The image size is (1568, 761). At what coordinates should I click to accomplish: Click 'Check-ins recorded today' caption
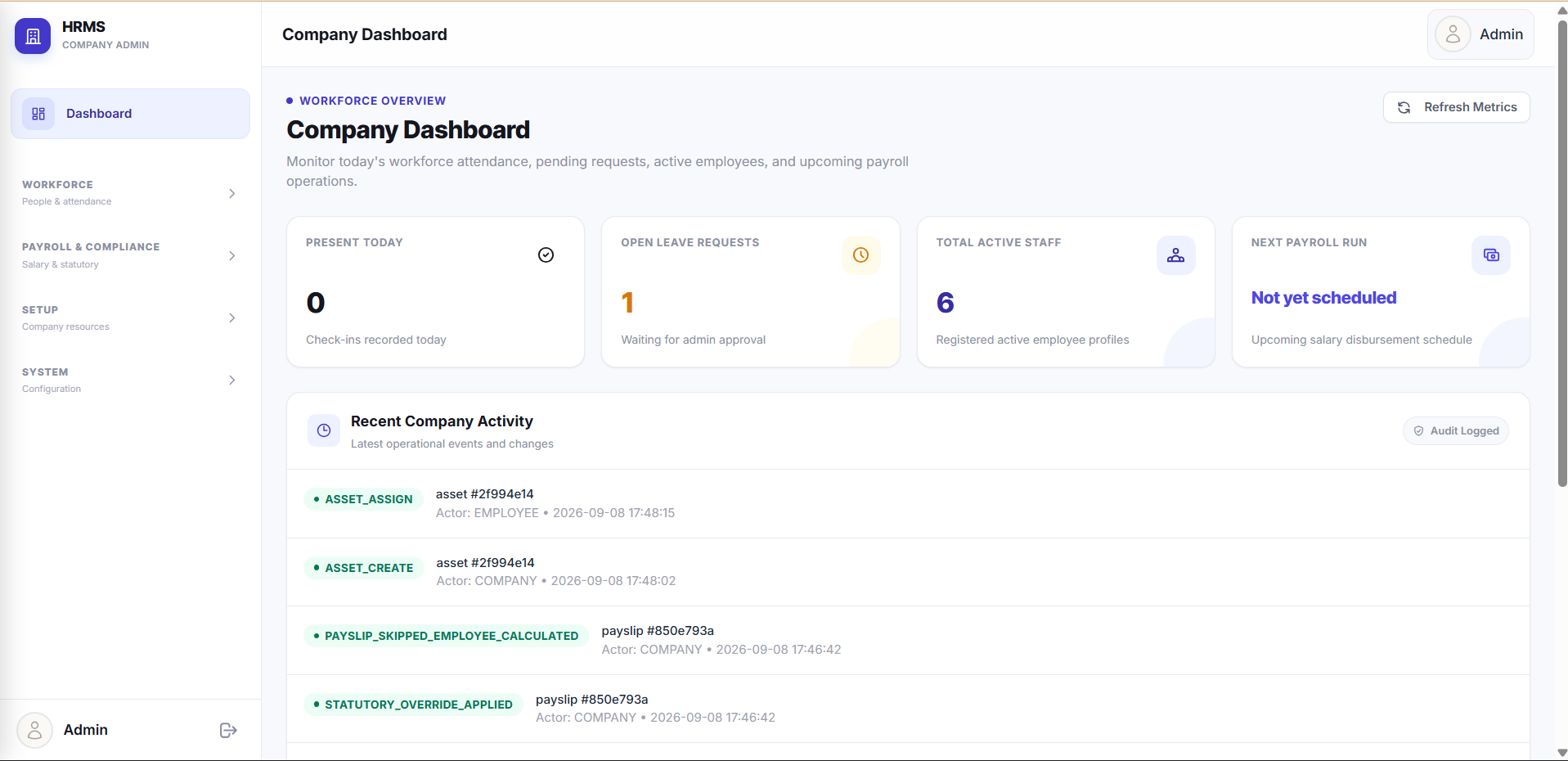click(x=376, y=340)
